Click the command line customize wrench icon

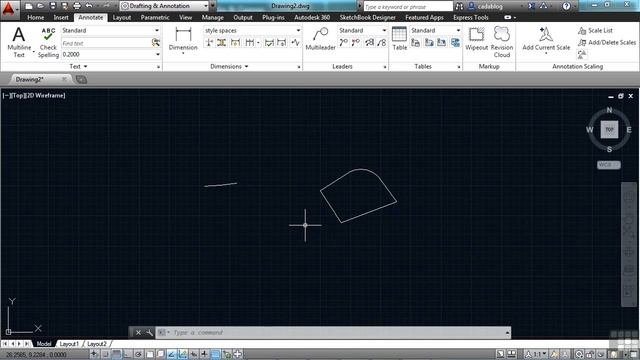149,333
